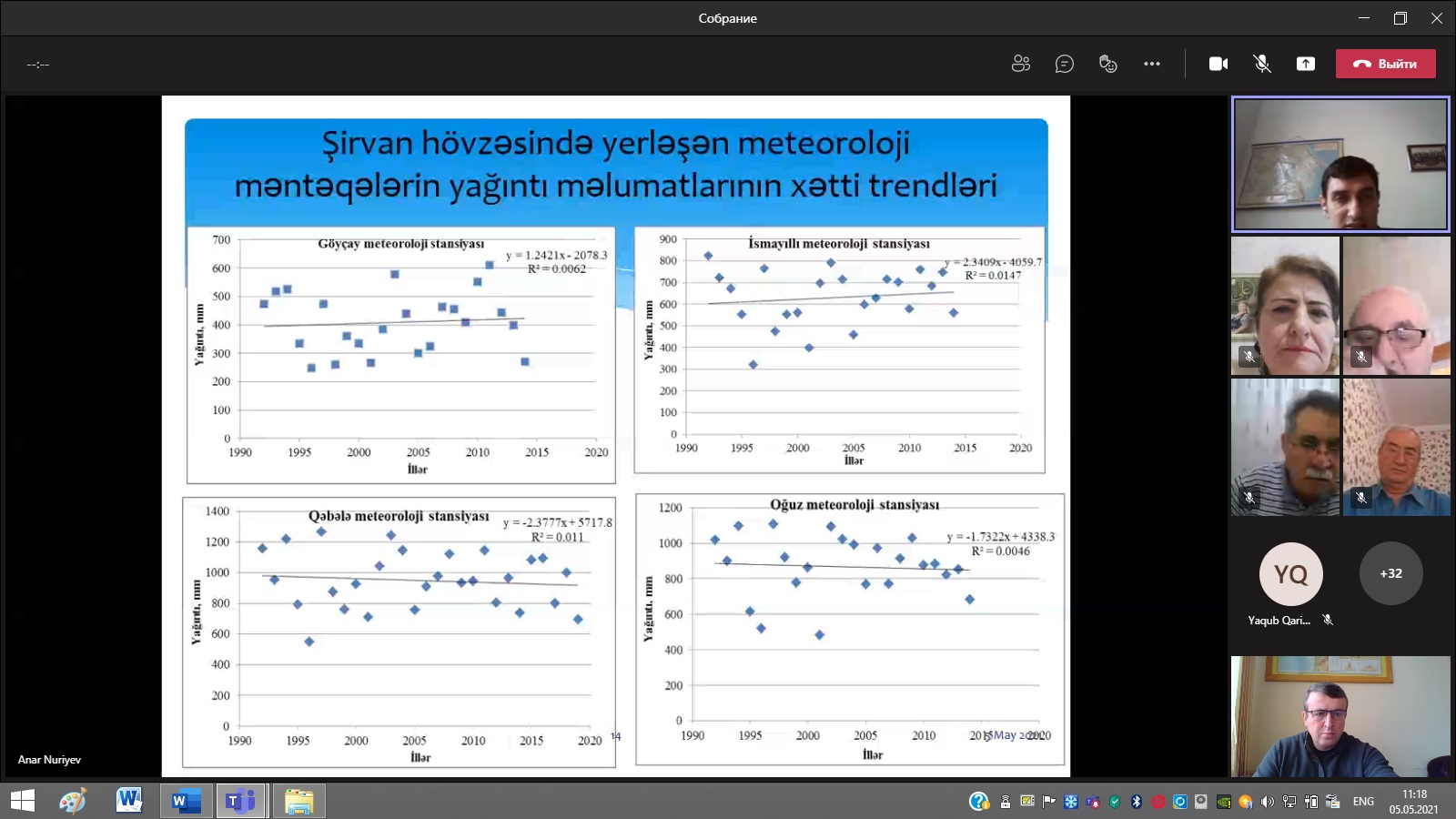The width and height of the screenshot is (1456, 819).
Task: Select the man with mustache video tile
Action: click(x=1285, y=447)
